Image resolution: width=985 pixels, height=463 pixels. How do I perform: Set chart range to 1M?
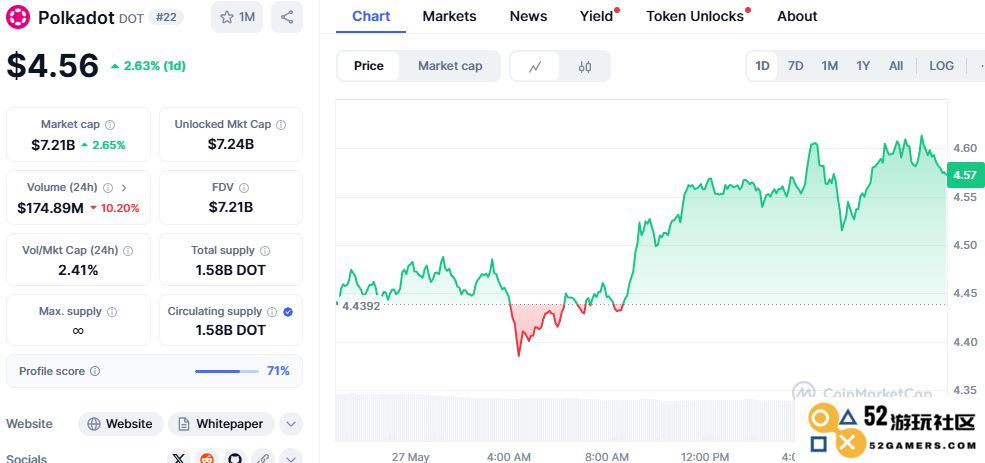click(830, 66)
